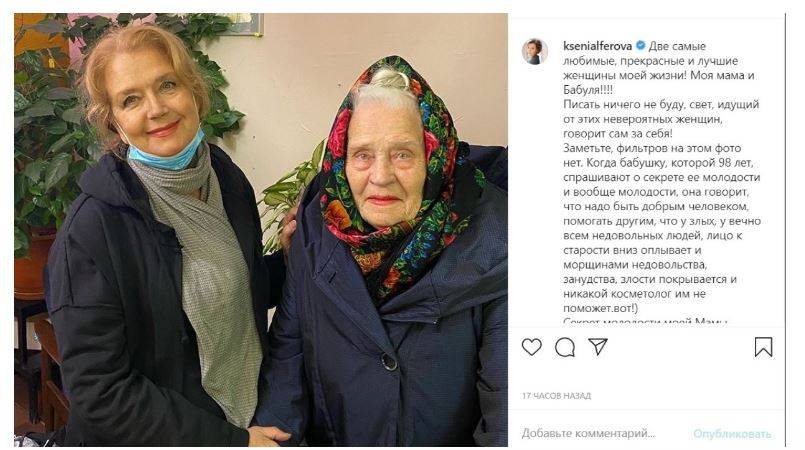This screenshot has height=450, width=805.
Task: Click the cut-off caption line at bottom
Action: [645, 321]
